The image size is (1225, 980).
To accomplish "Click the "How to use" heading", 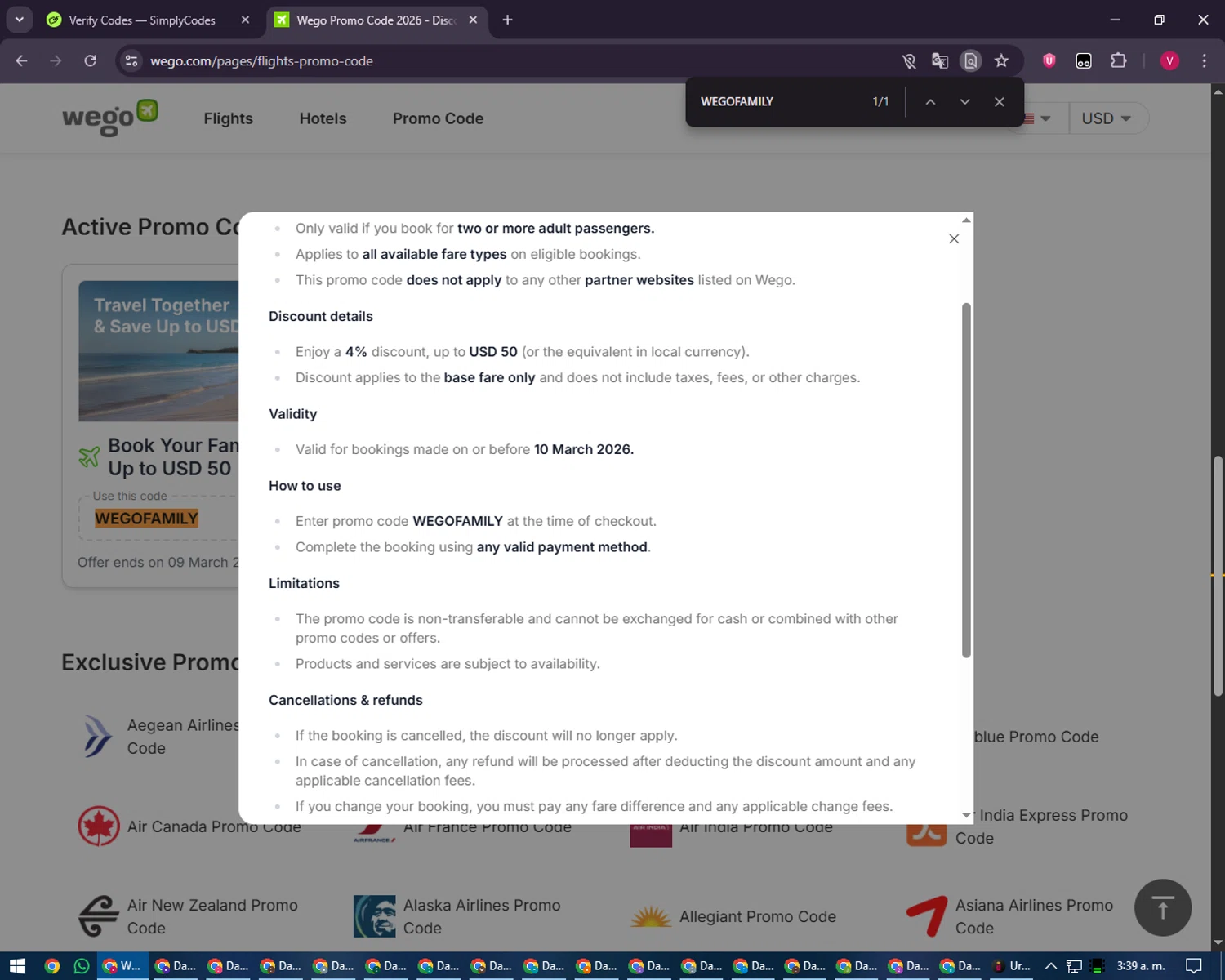I will (x=305, y=486).
